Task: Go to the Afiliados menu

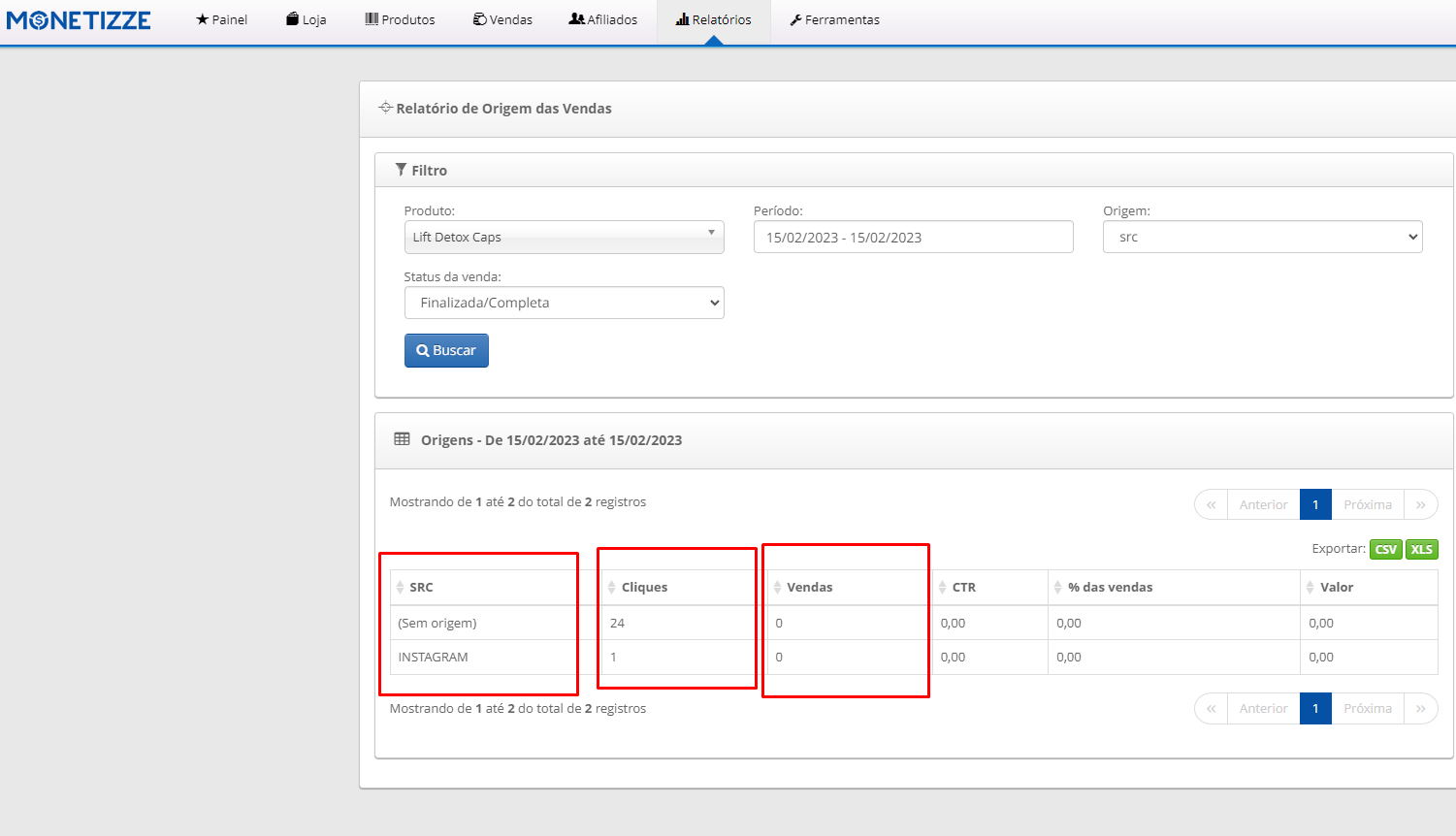Action: pyautogui.click(x=603, y=20)
